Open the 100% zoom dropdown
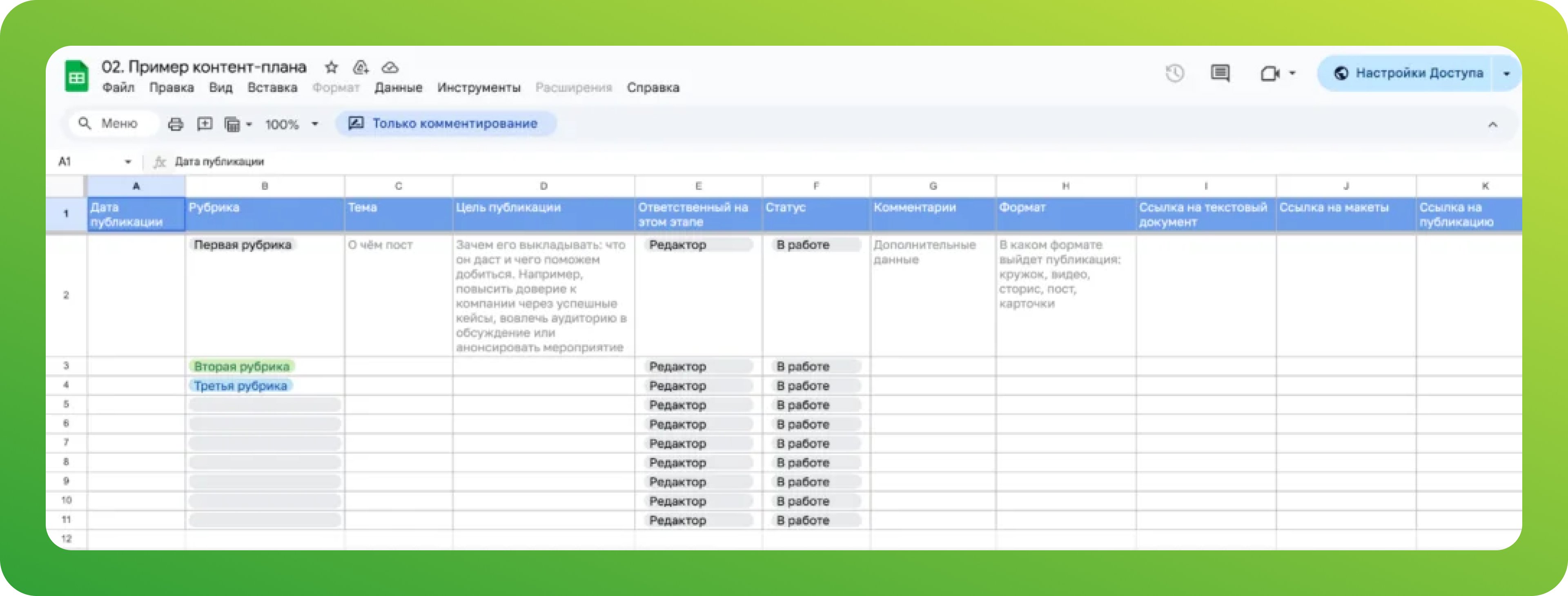The width and height of the screenshot is (1568, 596). [x=292, y=124]
